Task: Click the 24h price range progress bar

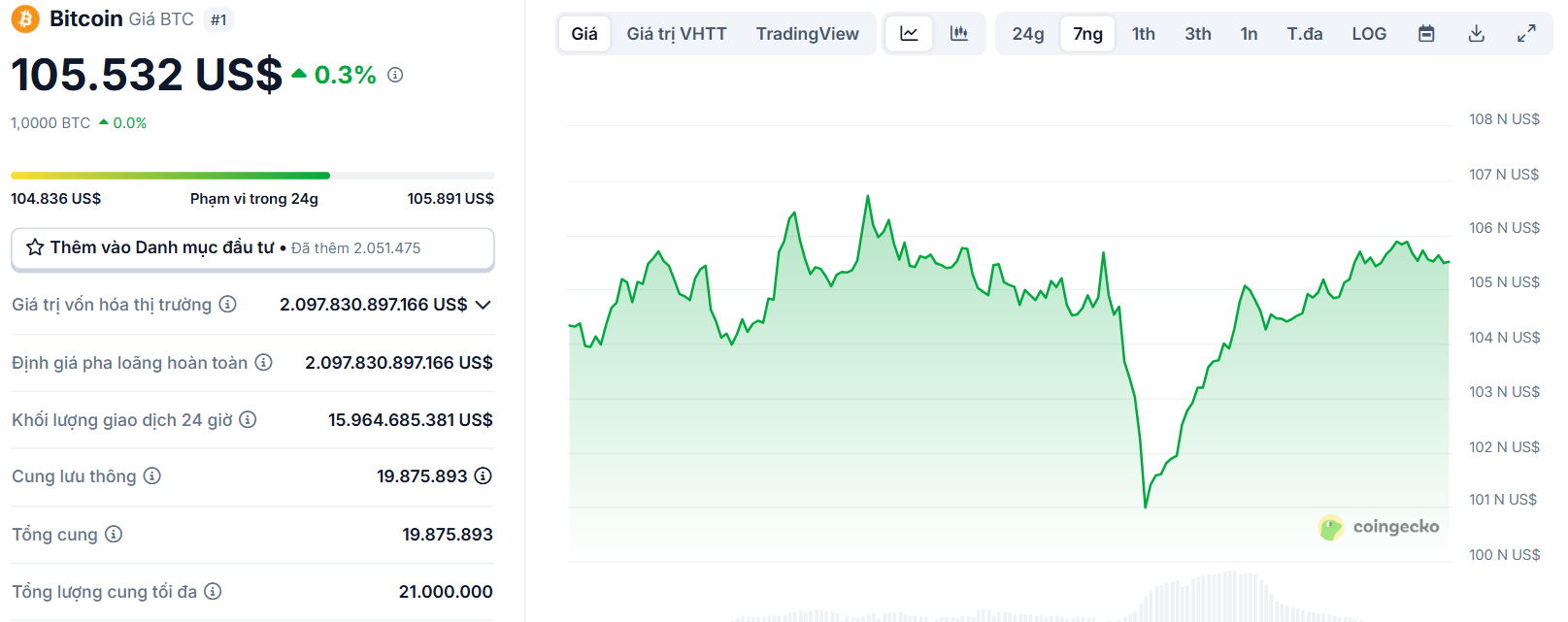Action: pyautogui.click(x=252, y=176)
